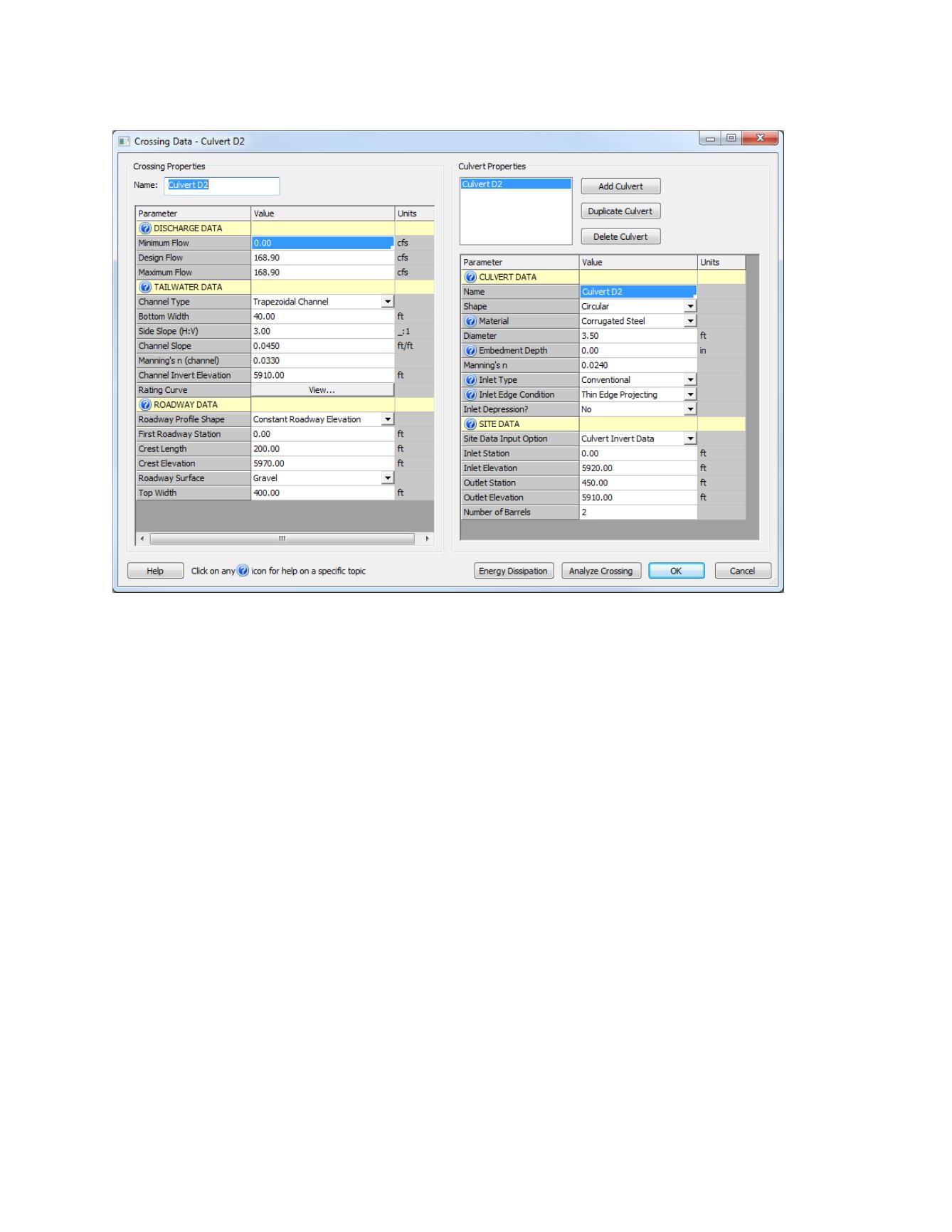Open Energy Dissipation

513,571
